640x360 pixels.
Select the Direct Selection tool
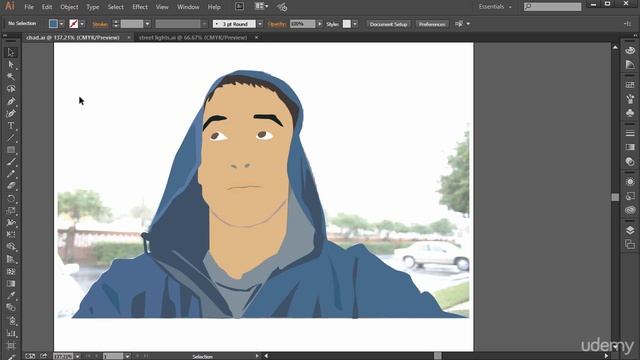point(11,64)
